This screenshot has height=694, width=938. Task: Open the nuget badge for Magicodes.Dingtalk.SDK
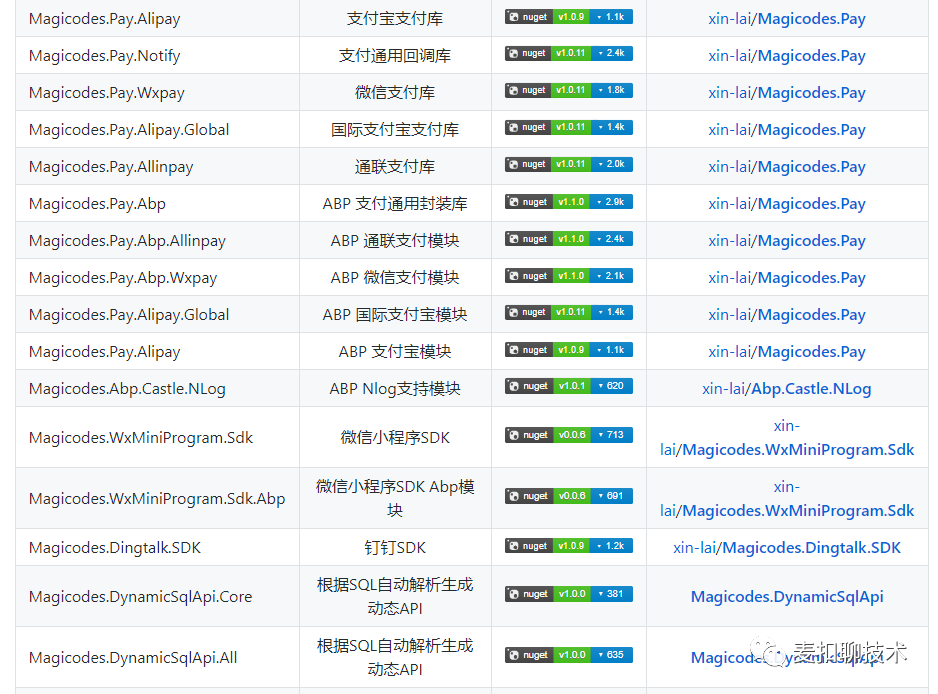point(568,546)
